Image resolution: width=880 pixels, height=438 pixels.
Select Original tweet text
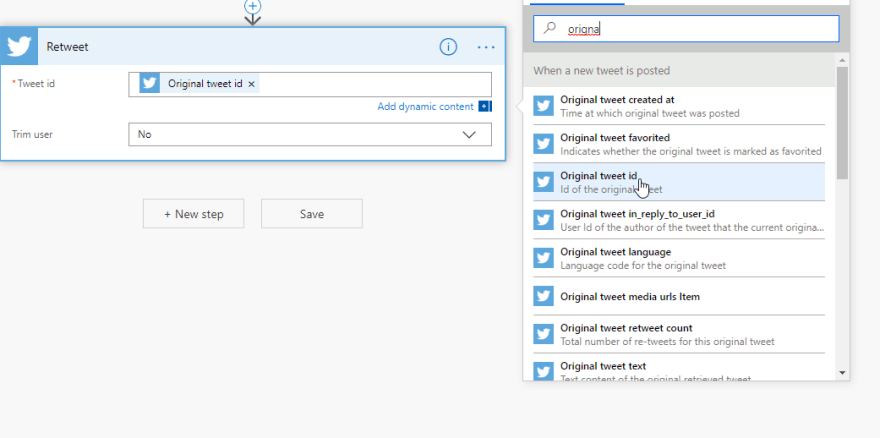click(x=679, y=369)
